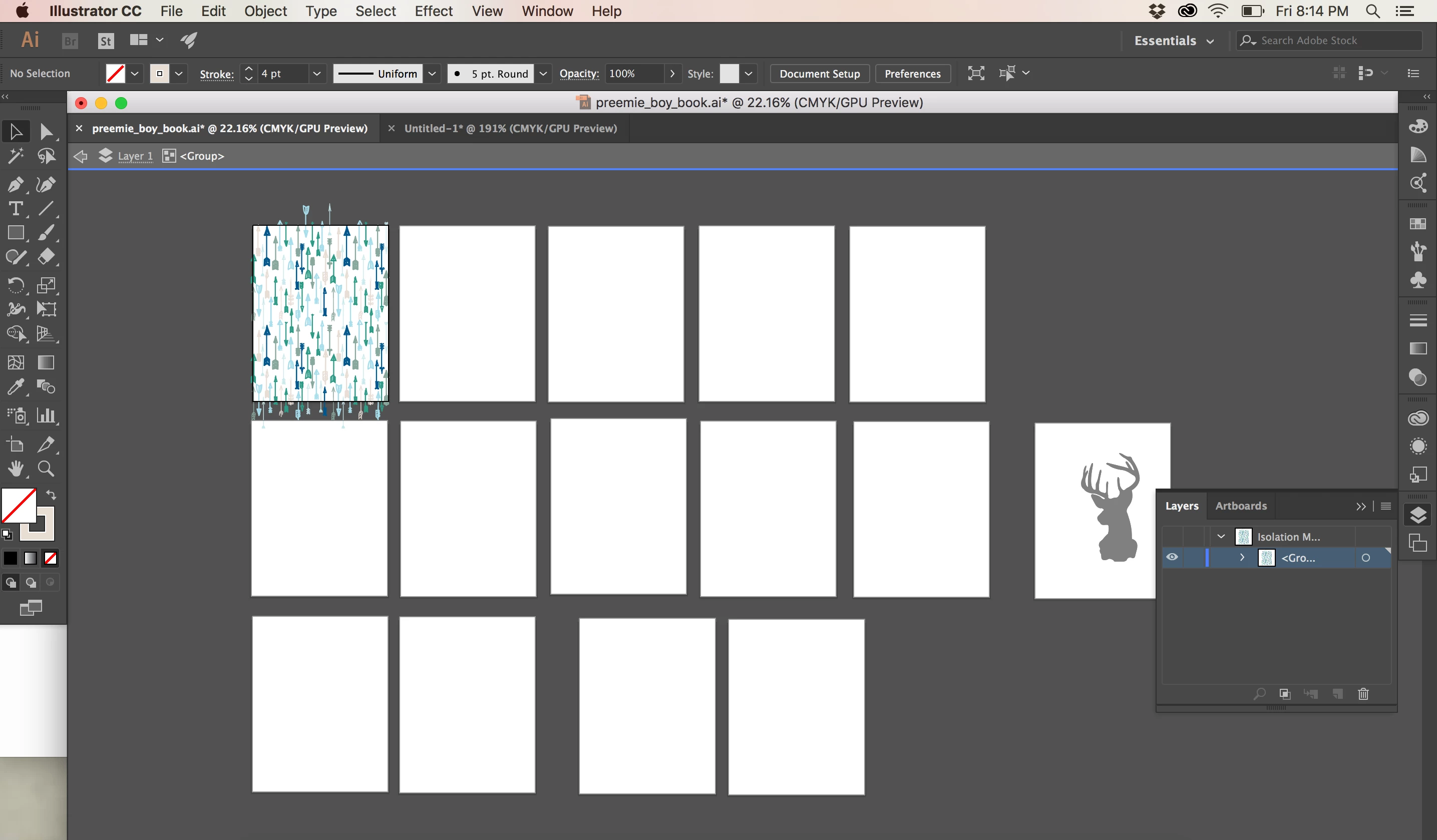
Task: Set the None color mode button
Action: point(50,558)
